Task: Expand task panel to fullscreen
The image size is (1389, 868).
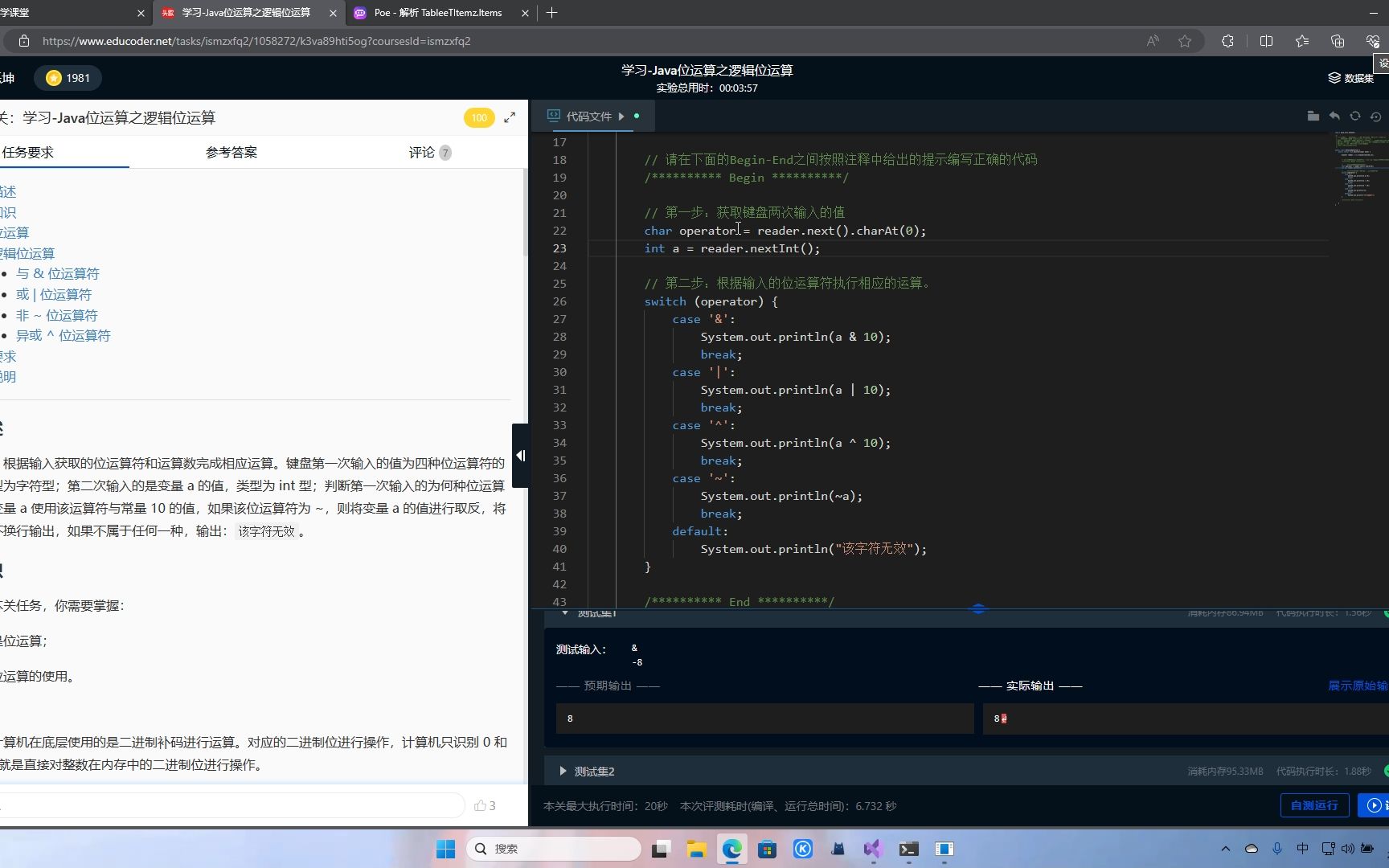Action: tap(510, 117)
